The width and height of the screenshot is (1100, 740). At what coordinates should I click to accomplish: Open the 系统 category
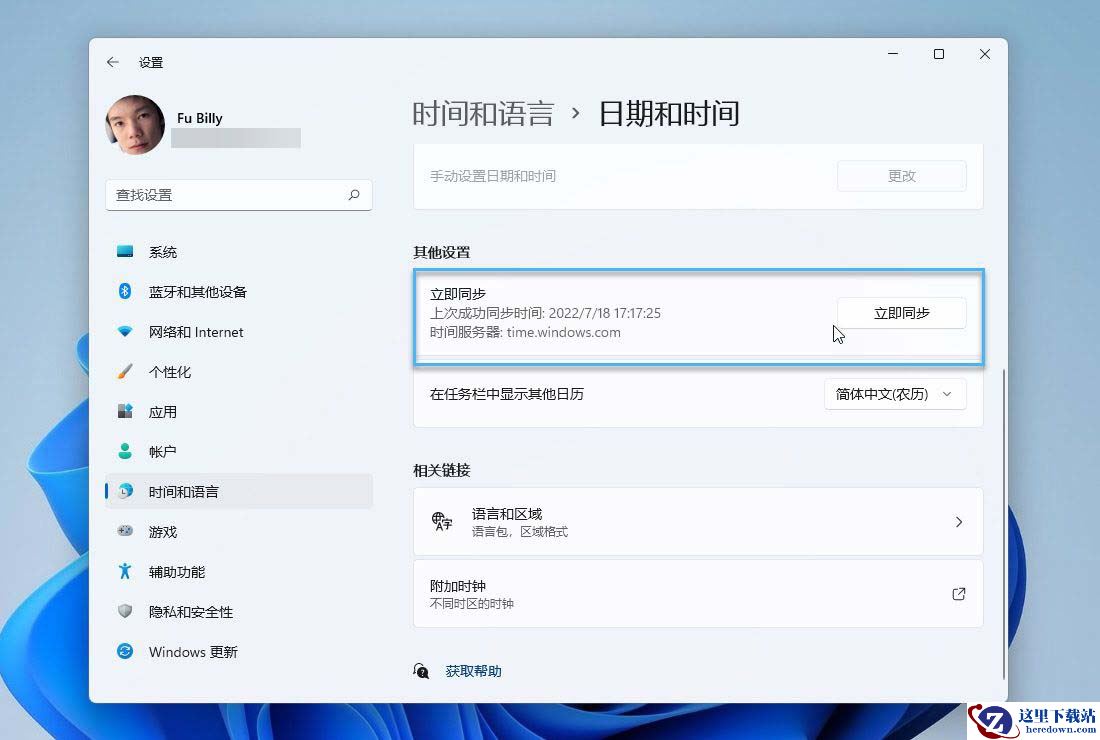(239, 252)
